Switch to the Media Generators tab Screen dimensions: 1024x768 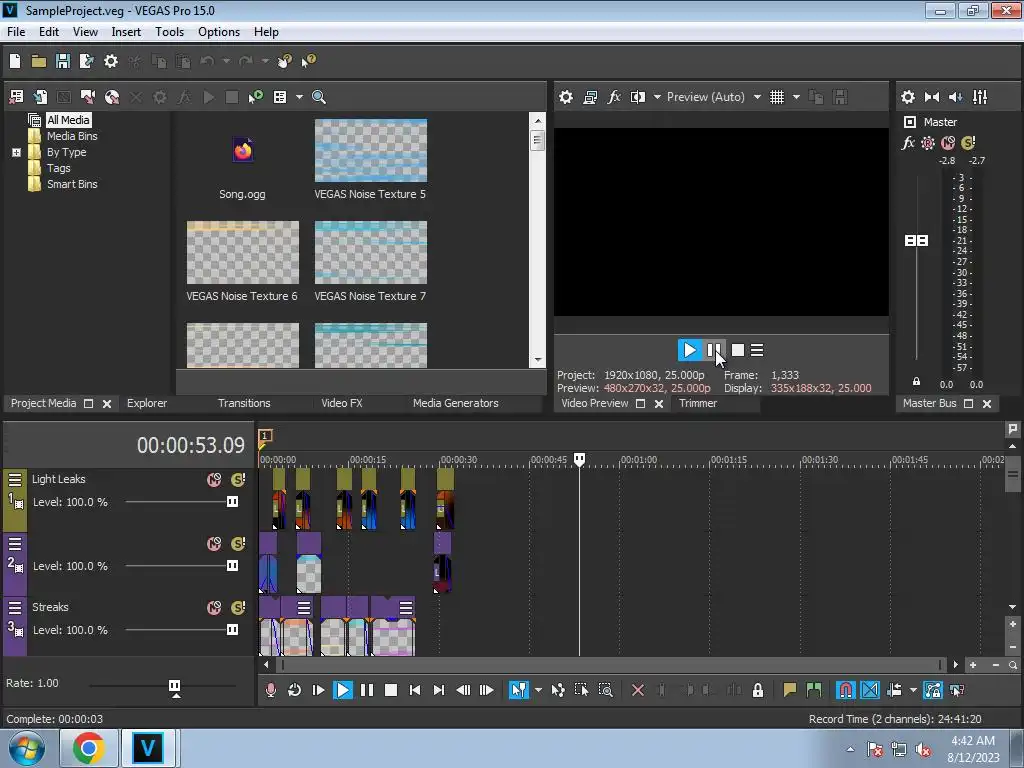pyautogui.click(x=455, y=403)
